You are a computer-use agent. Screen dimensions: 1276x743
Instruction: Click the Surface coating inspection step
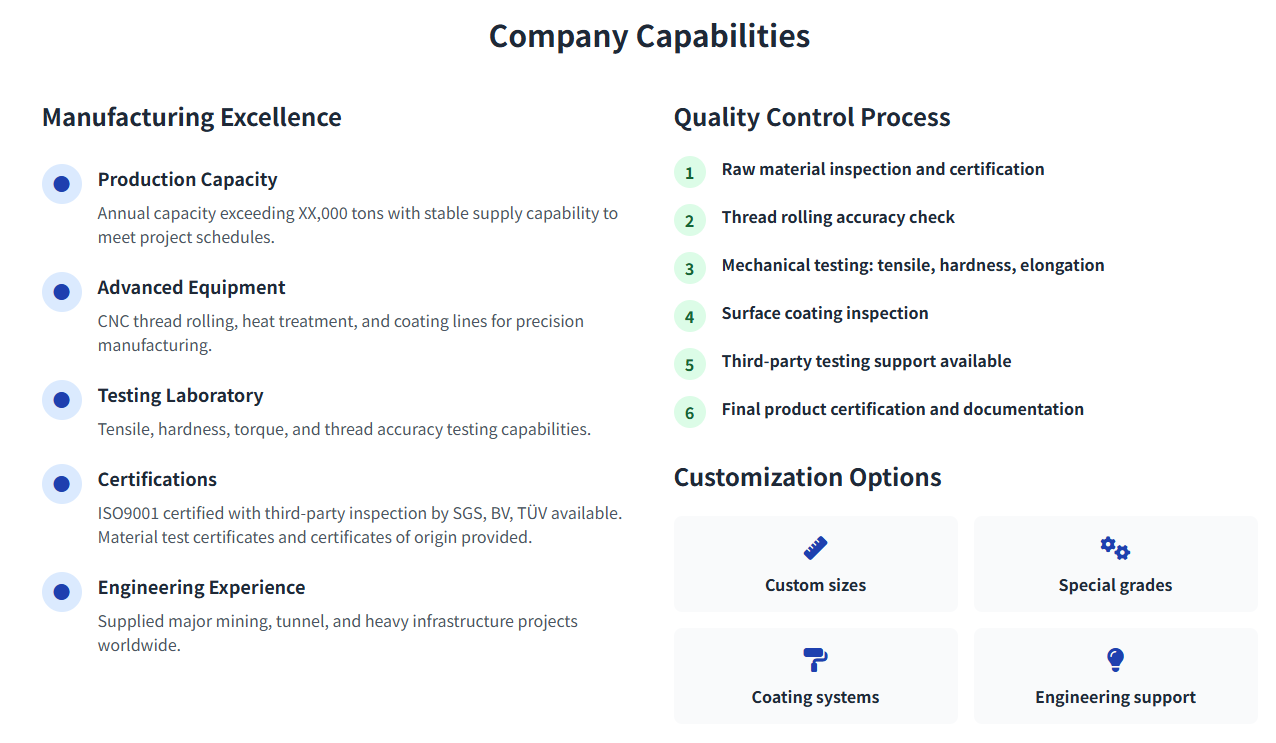point(825,313)
